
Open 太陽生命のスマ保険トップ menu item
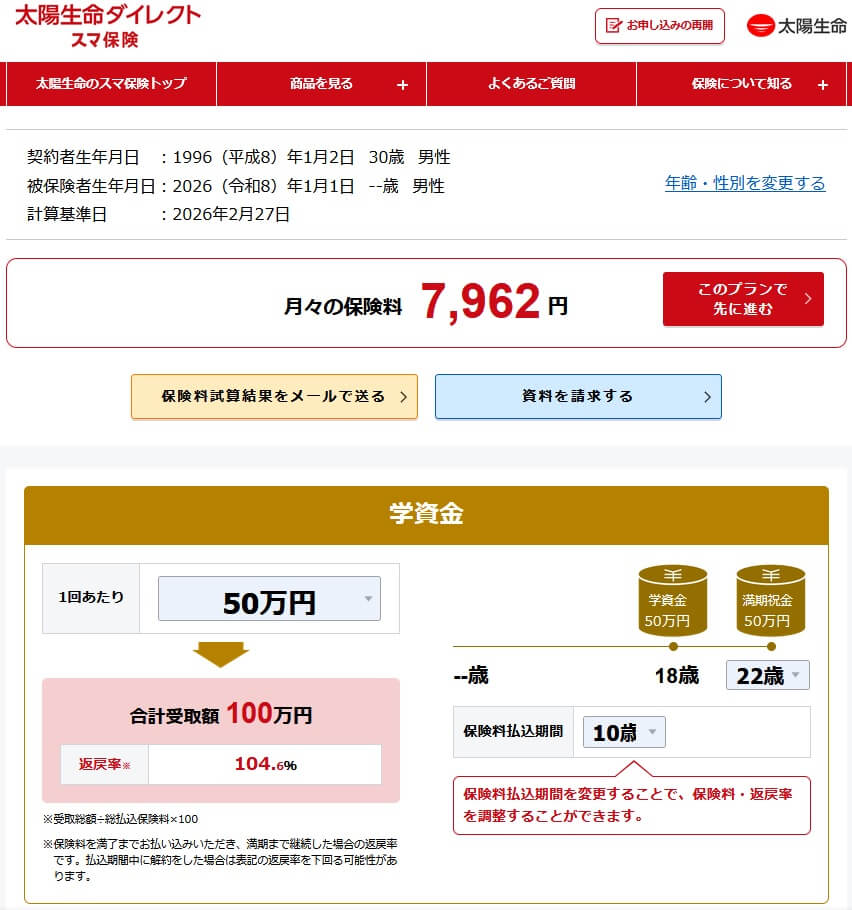[111, 84]
